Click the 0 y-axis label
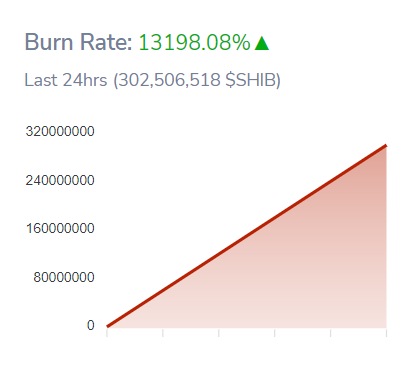 point(91,325)
